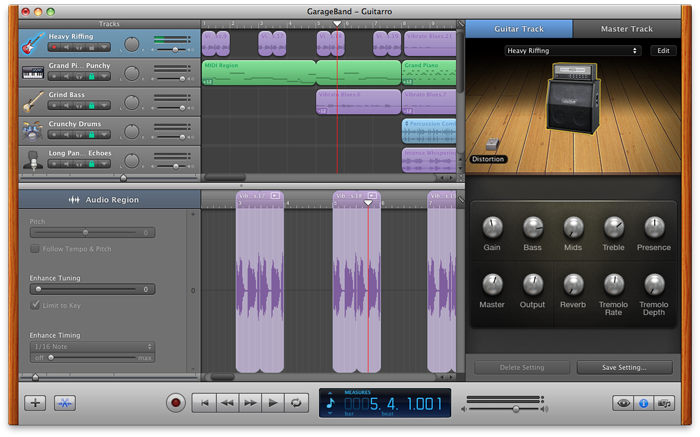Click the Edit button for amp

click(x=663, y=51)
